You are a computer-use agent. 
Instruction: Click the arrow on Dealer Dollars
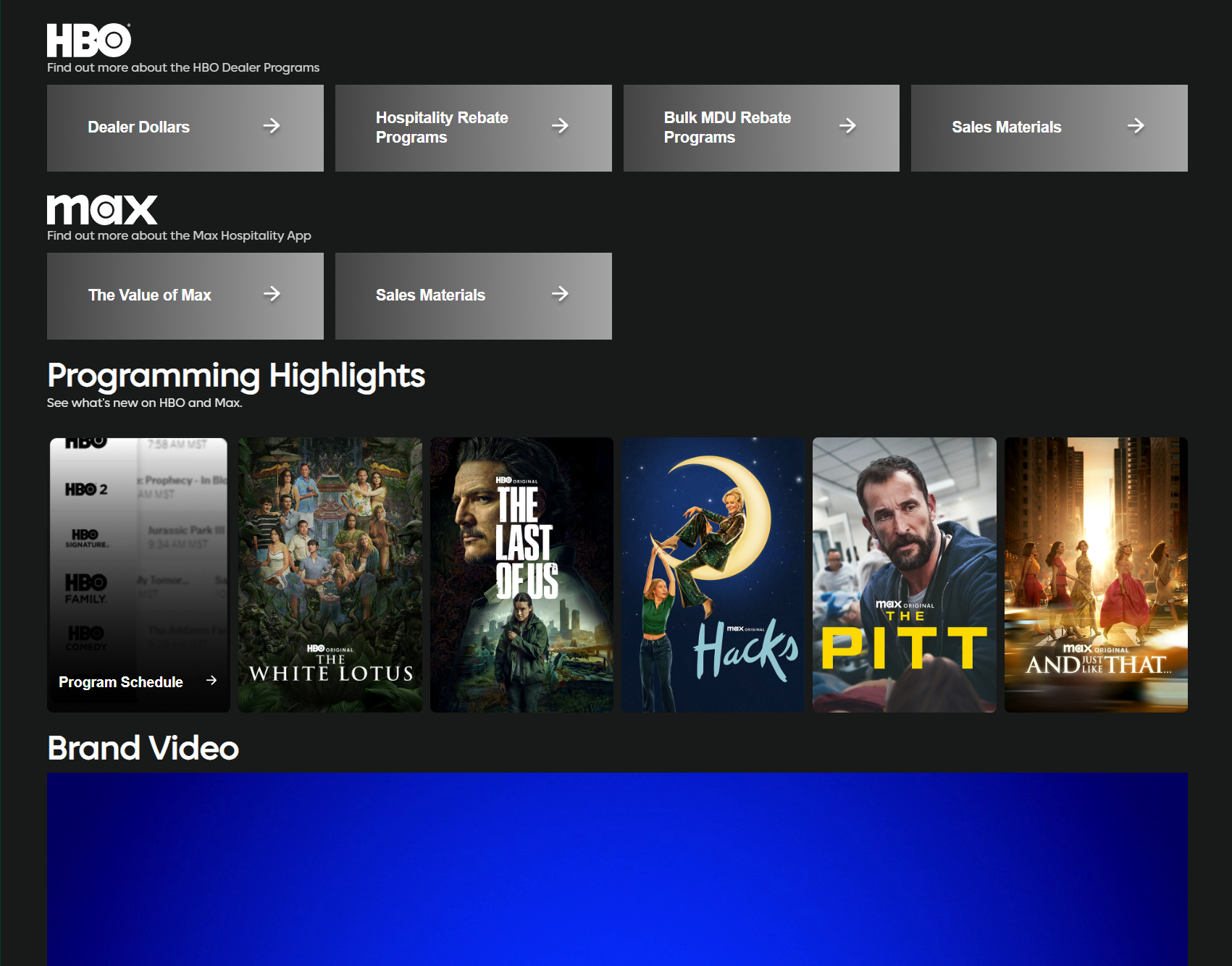click(272, 126)
